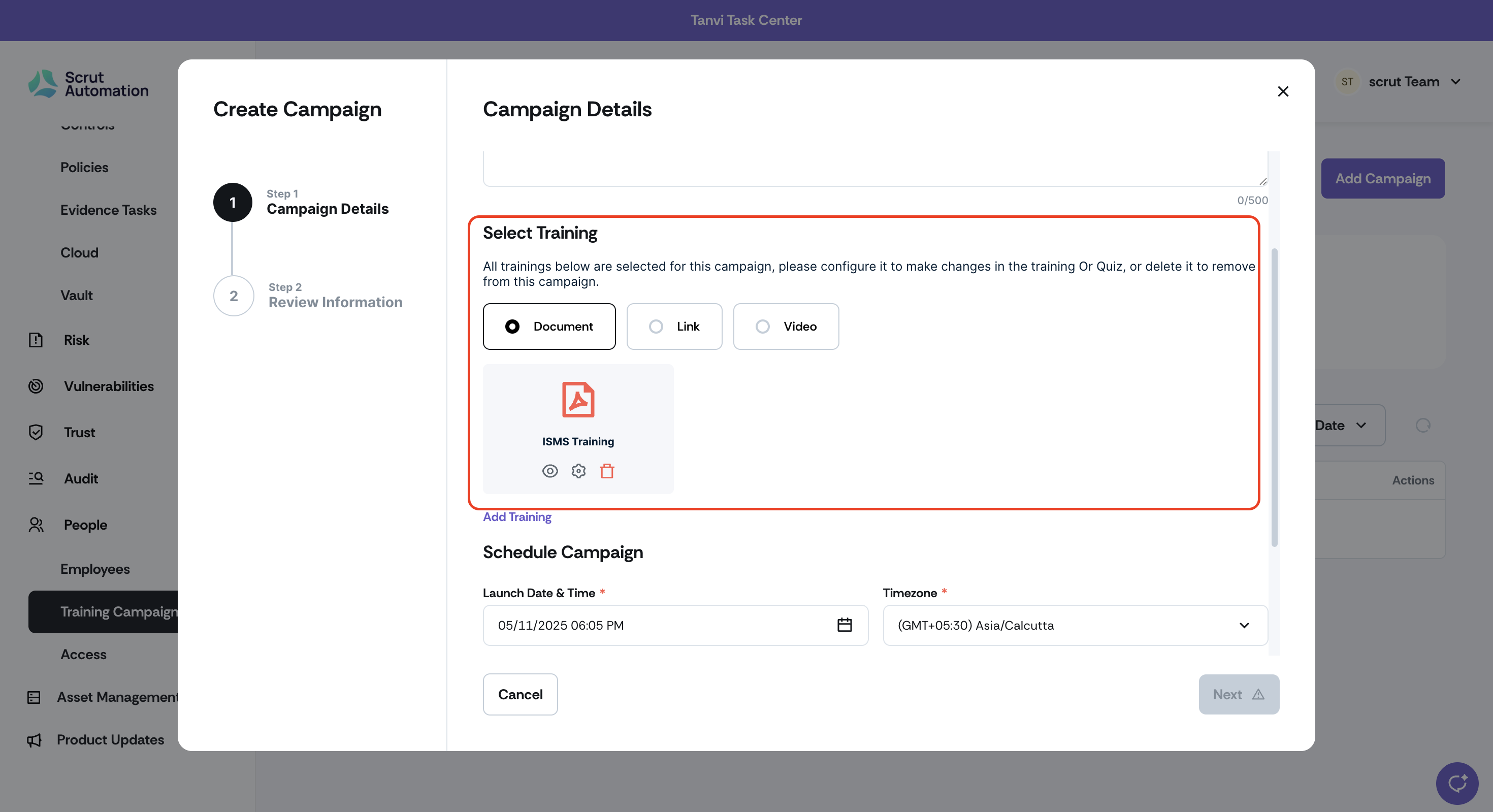This screenshot has width=1493, height=812.
Task: Click the Trust shield icon
Action: point(36,432)
